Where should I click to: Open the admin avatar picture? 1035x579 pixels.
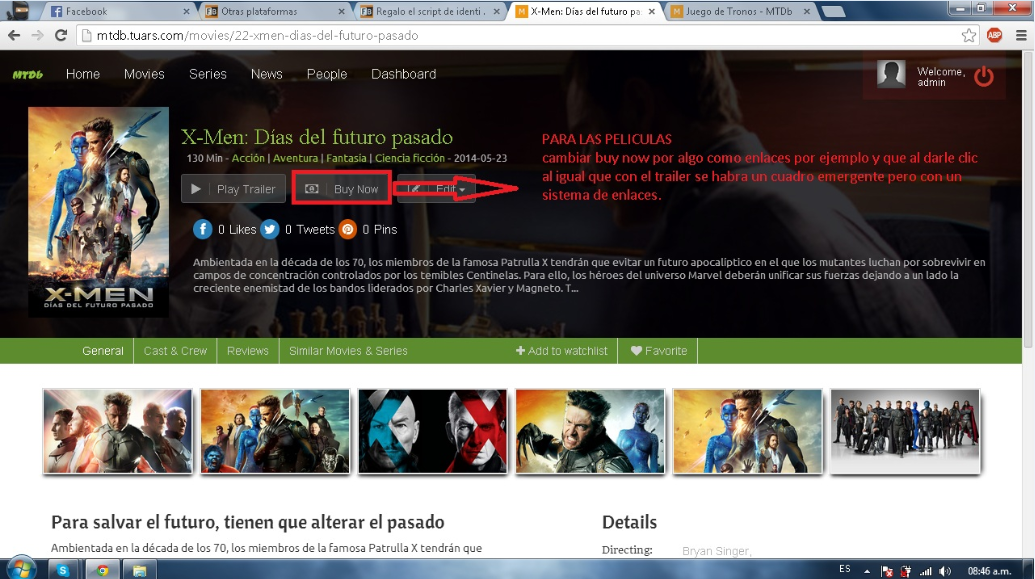pos(890,74)
